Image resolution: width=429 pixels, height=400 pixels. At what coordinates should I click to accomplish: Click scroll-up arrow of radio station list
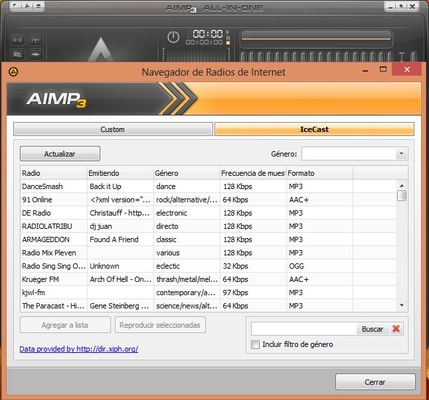tap(402, 185)
